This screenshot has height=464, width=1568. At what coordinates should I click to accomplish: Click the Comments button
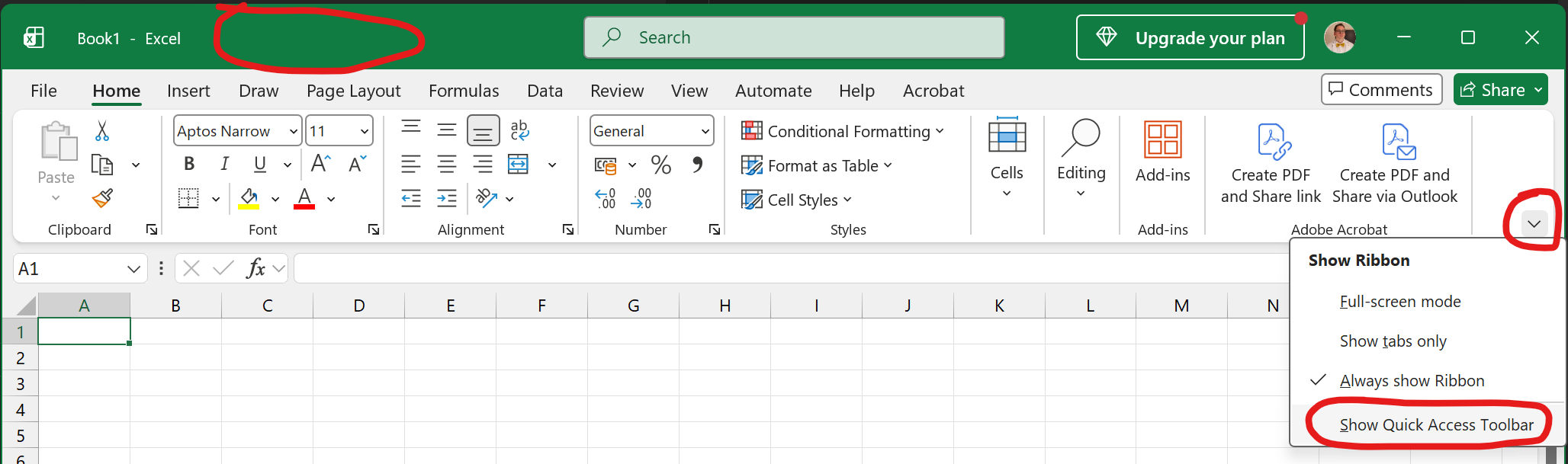pyautogui.click(x=1381, y=90)
